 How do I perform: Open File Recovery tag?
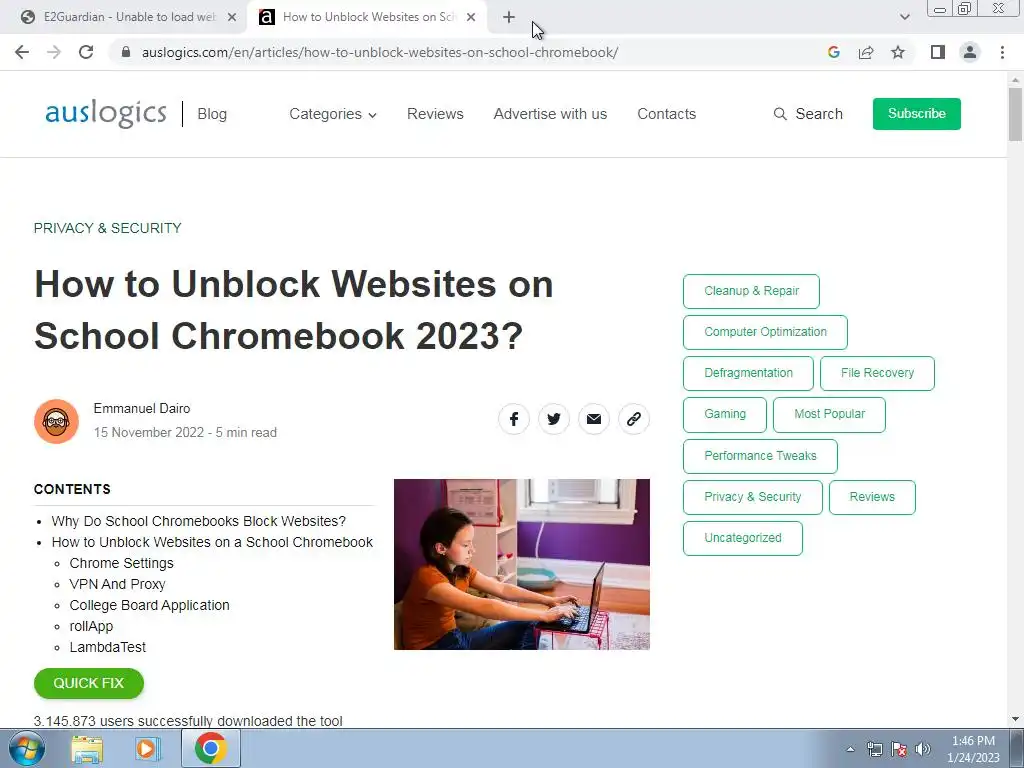(877, 374)
